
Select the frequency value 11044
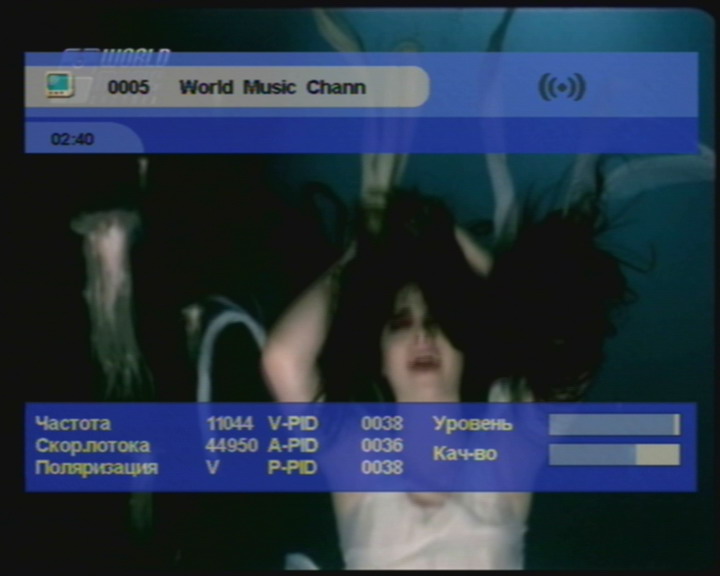(x=229, y=424)
